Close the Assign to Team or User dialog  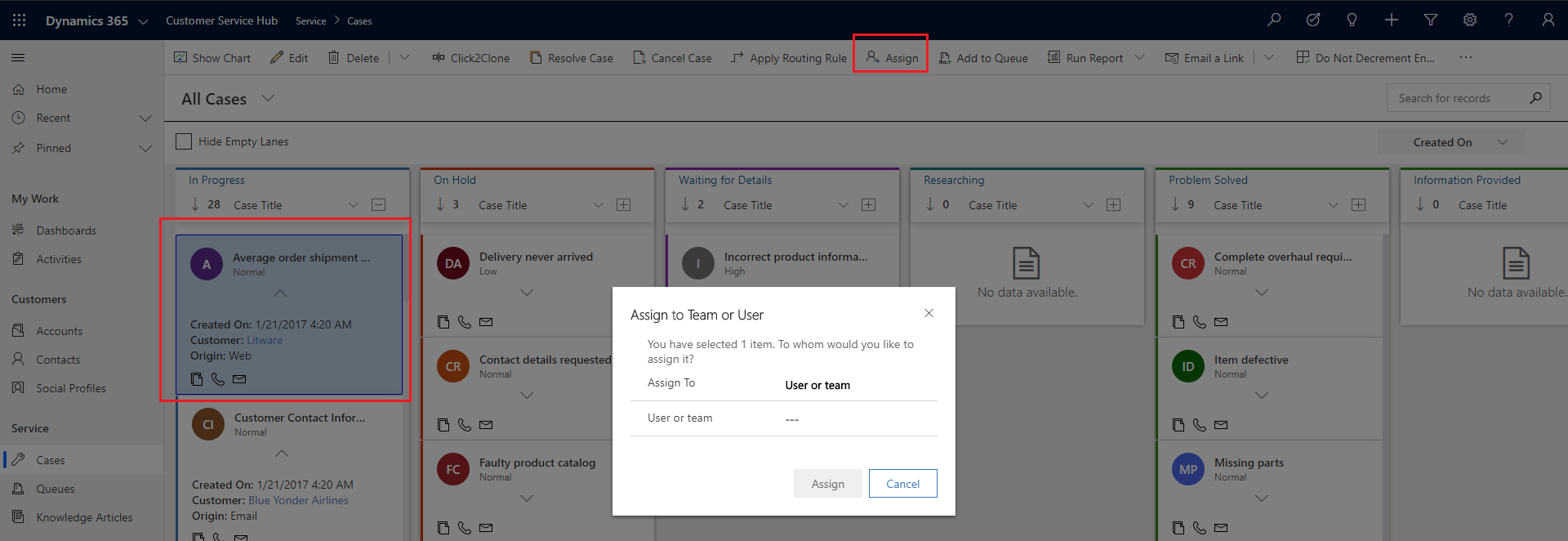pos(929,313)
